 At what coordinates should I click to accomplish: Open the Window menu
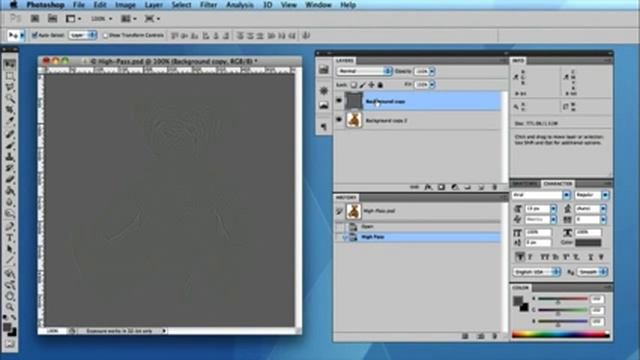click(x=318, y=5)
